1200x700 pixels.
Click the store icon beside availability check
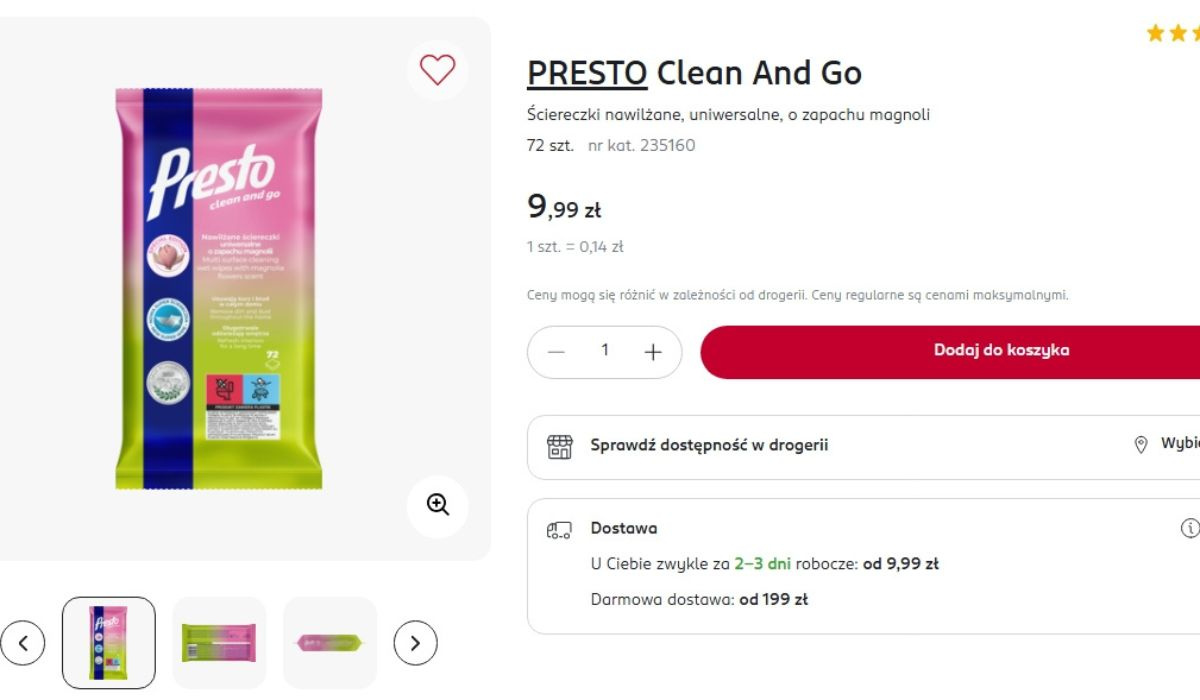pyautogui.click(x=560, y=446)
